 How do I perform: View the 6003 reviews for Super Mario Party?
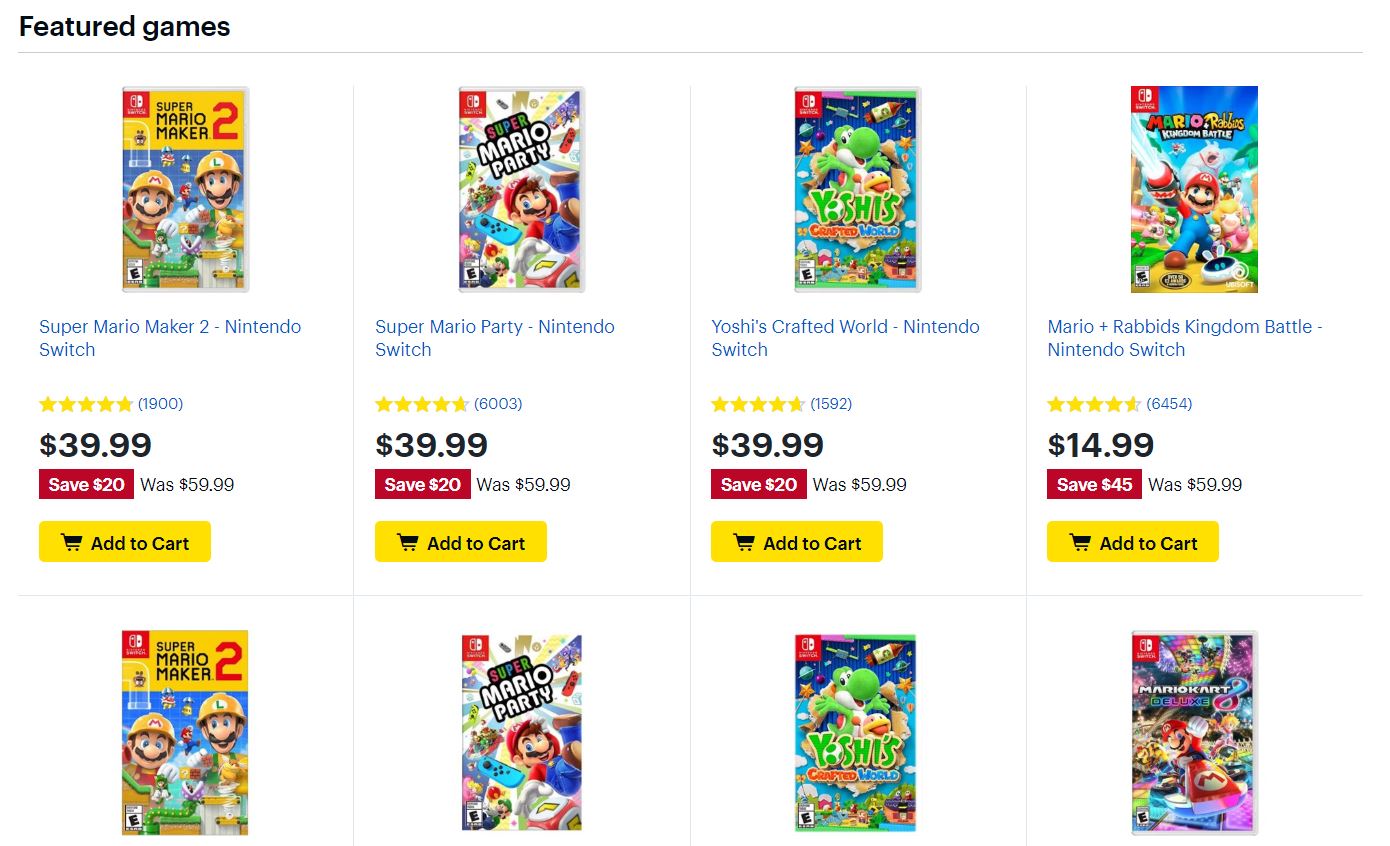pos(498,404)
